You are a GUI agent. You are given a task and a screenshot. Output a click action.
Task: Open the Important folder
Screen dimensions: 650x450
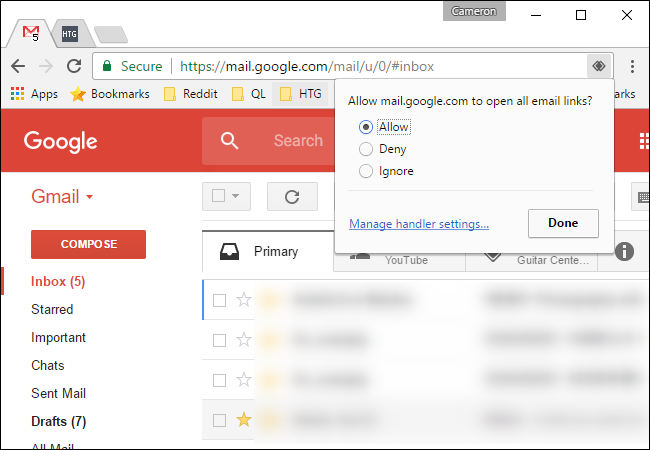tap(58, 337)
